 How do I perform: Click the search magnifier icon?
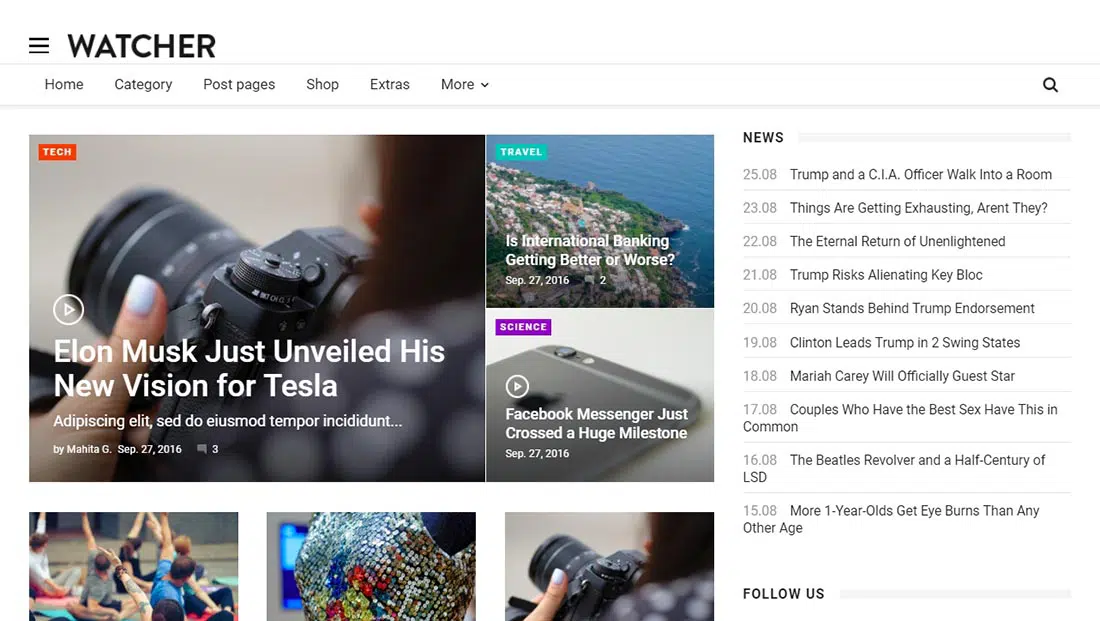pyautogui.click(x=1050, y=85)
